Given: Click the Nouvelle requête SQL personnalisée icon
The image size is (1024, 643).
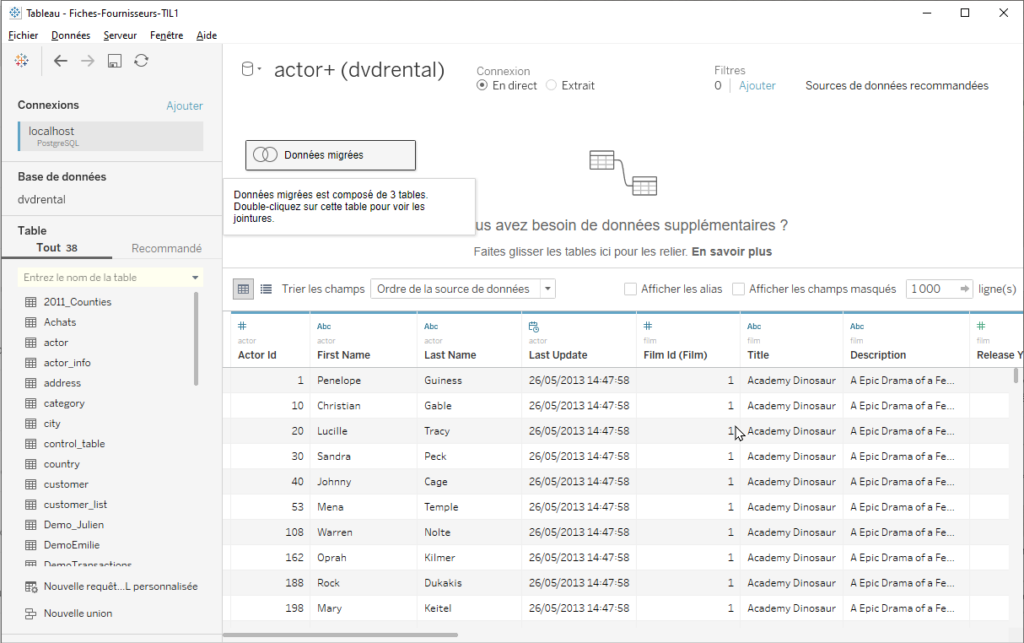Looking at the screenshot, I should coord(31,586).
